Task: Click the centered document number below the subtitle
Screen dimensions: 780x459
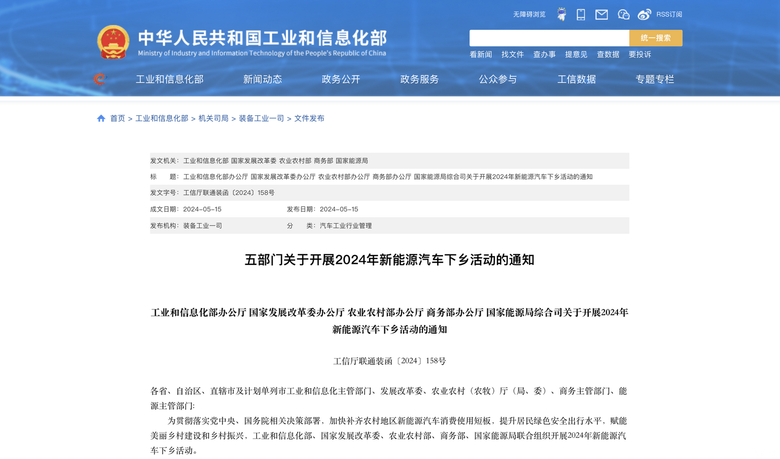Action: coord(390,361)
